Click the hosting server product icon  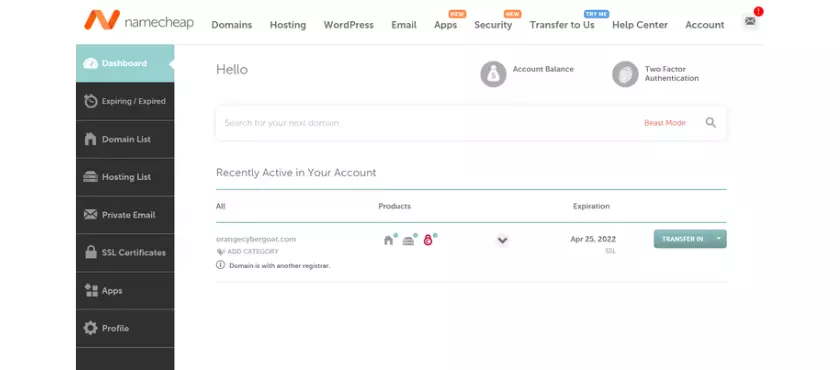point(408,240)
